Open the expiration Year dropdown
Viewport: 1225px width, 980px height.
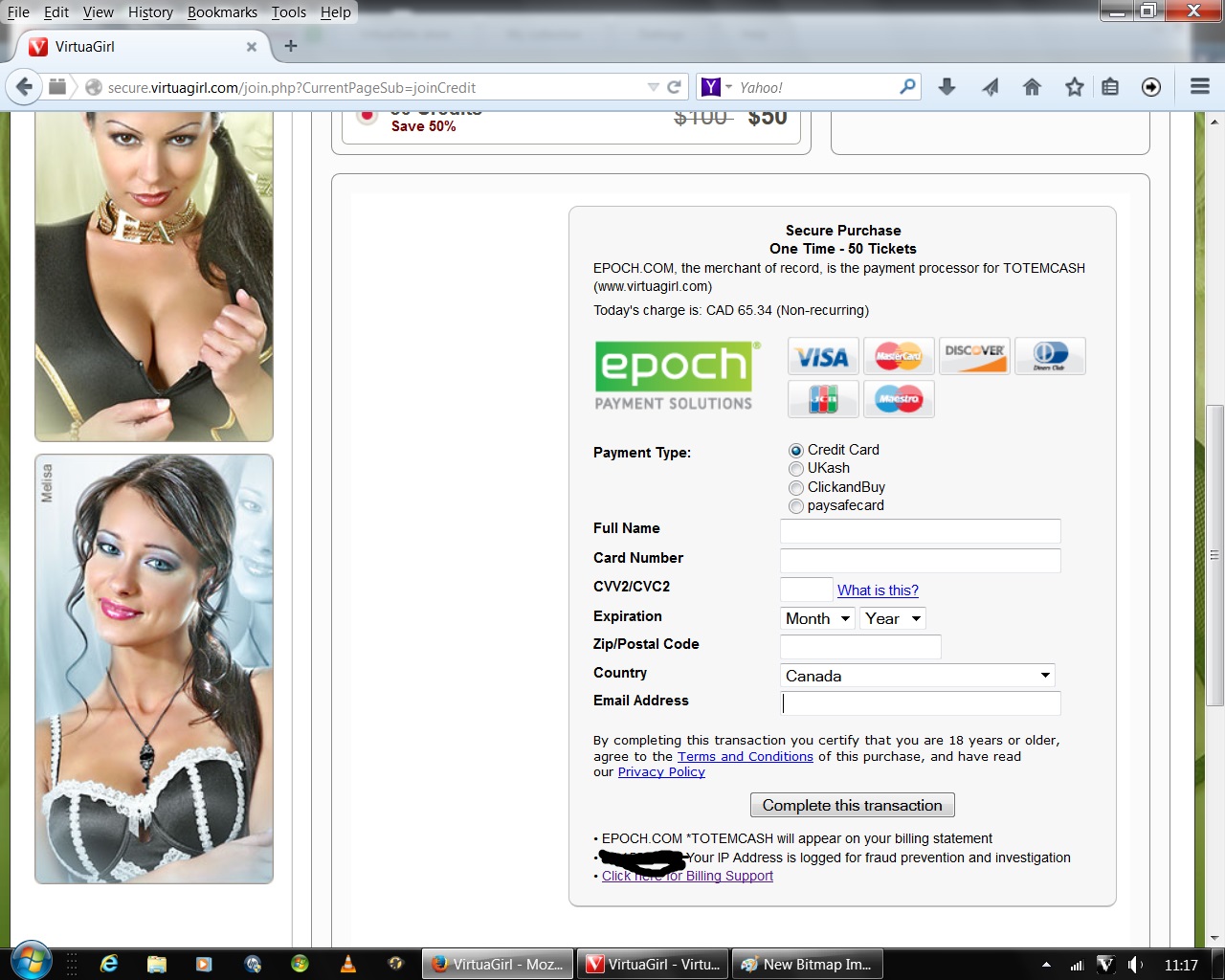tap(893, 618)
